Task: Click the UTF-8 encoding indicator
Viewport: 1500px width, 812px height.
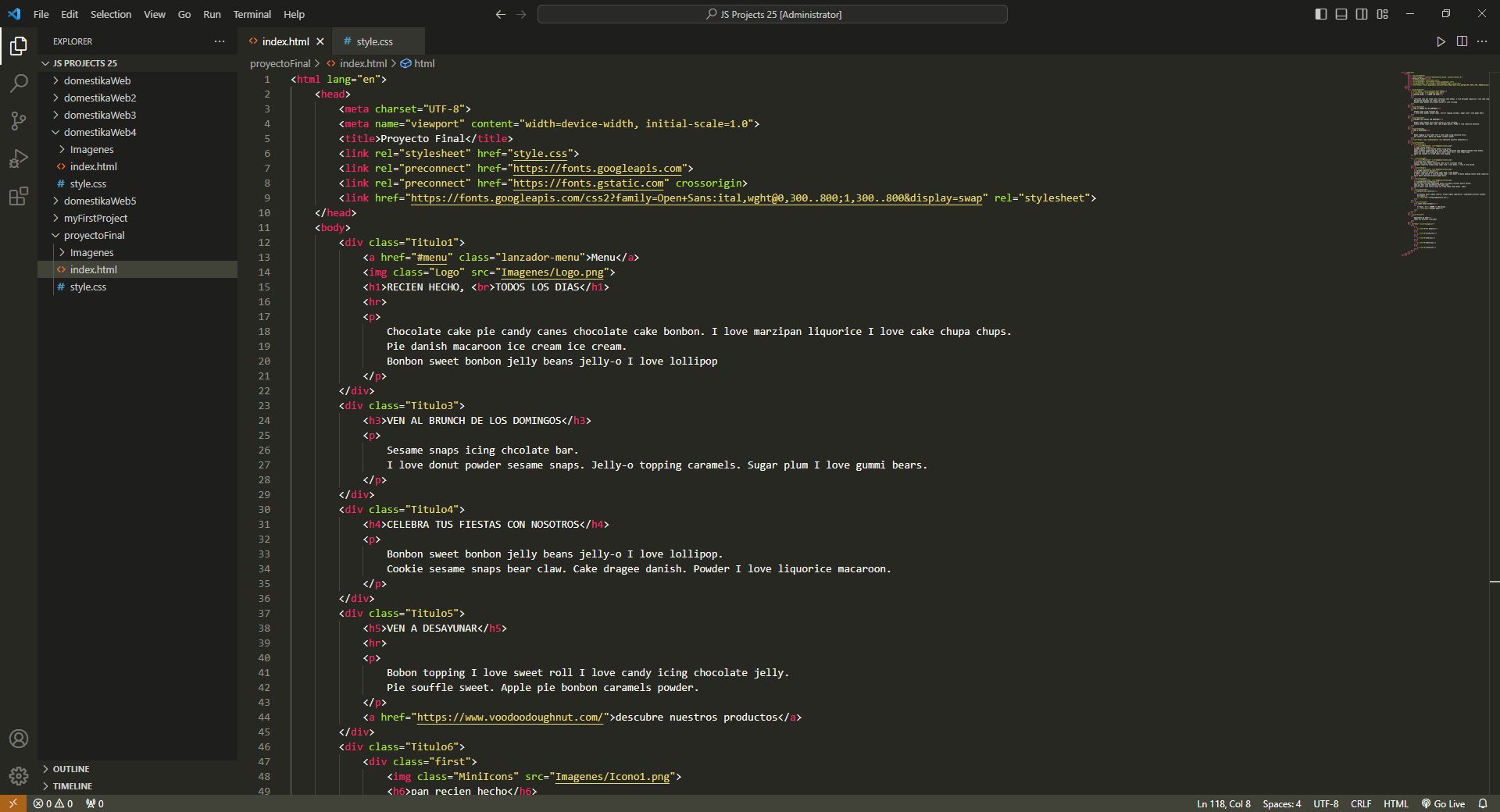Action: click(1326, 803)
